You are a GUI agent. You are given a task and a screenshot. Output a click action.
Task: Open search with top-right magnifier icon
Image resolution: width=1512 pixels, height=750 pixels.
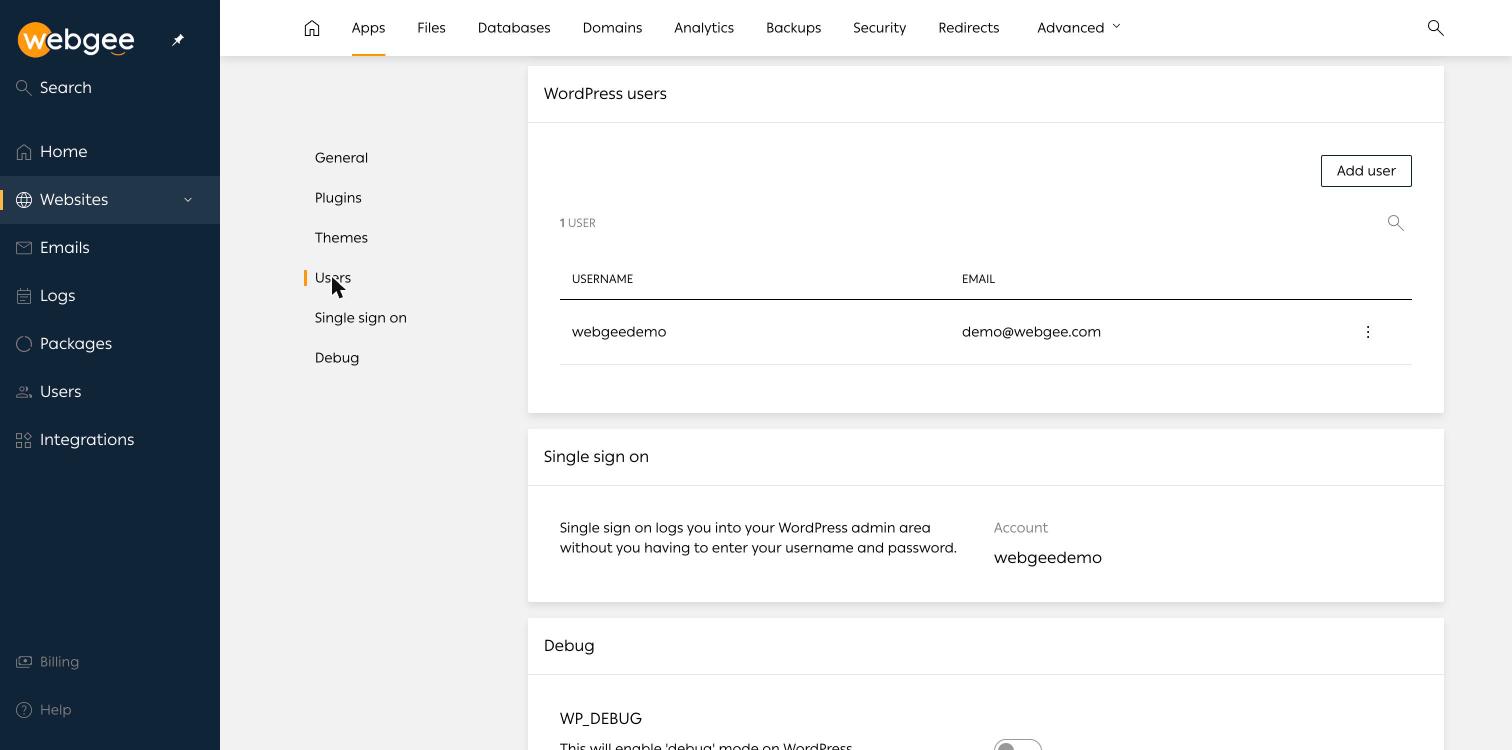pyautogui.click(x=1435, y=28)
